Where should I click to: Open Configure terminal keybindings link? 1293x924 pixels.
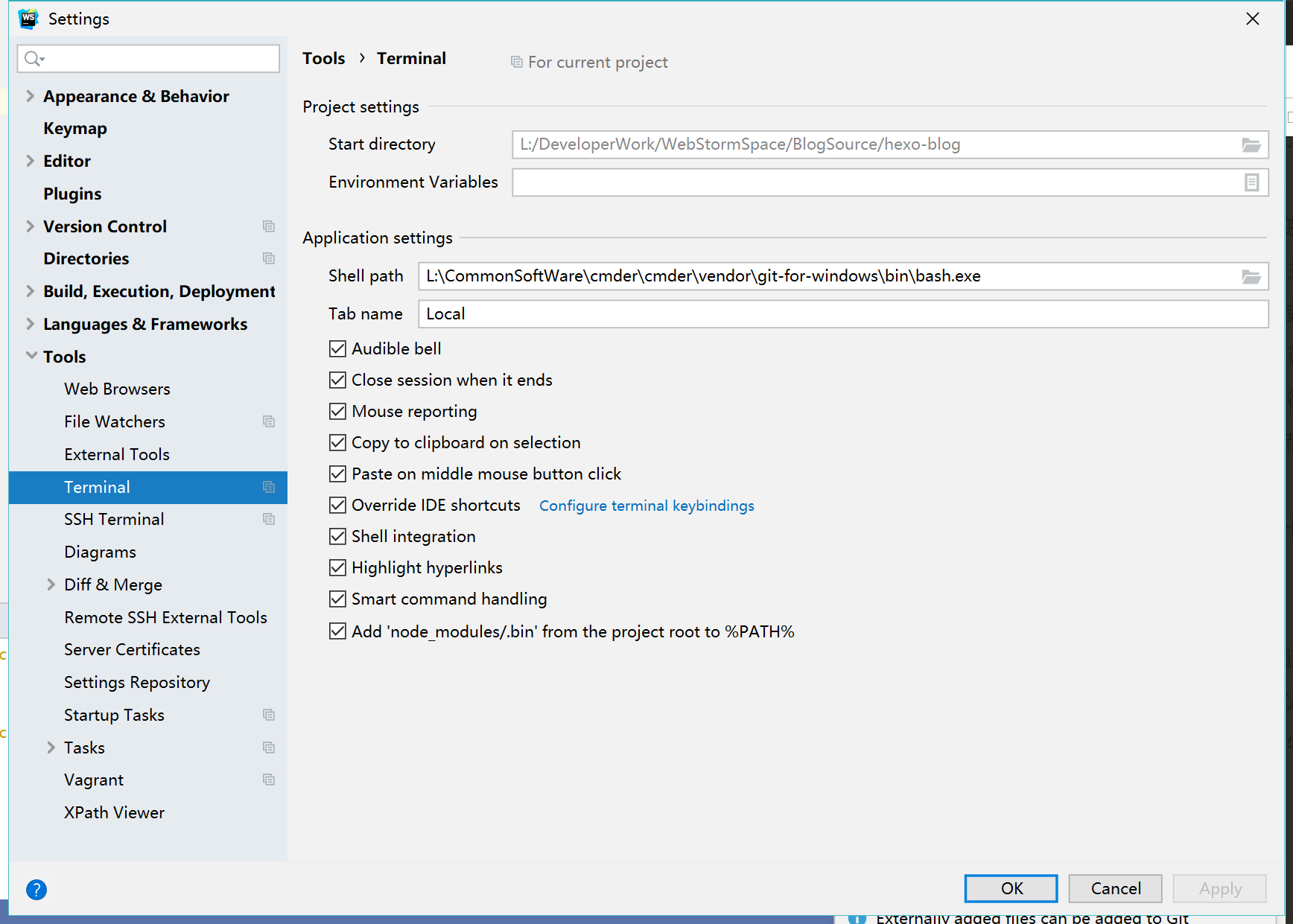[x=646, y=506]
